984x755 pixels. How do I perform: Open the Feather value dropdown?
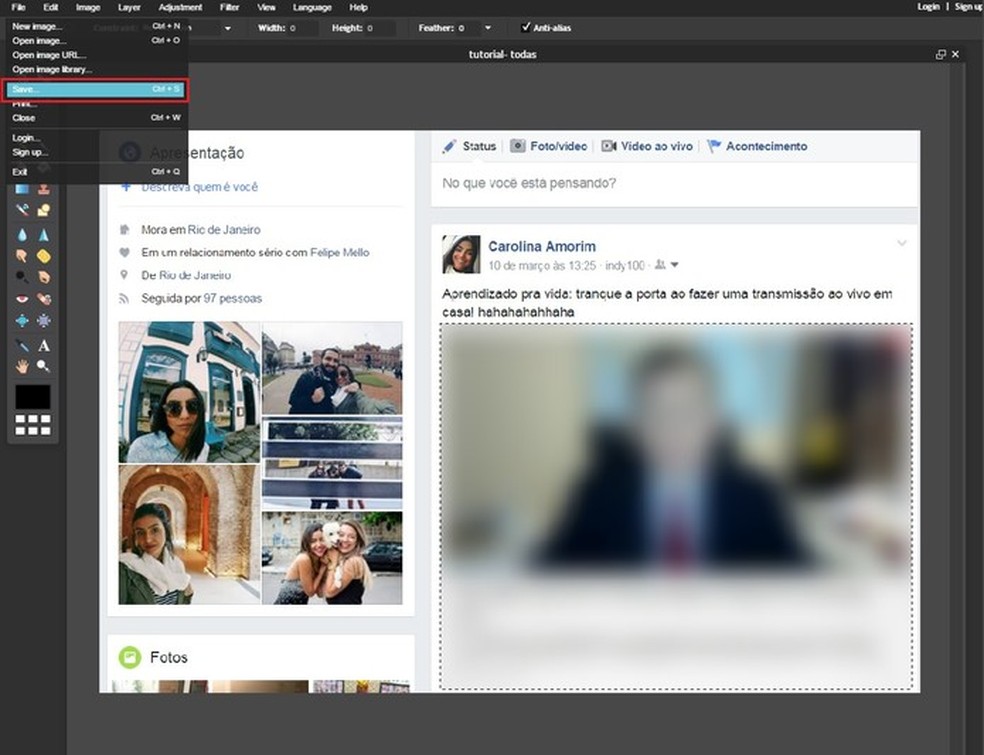coord(487,28)
